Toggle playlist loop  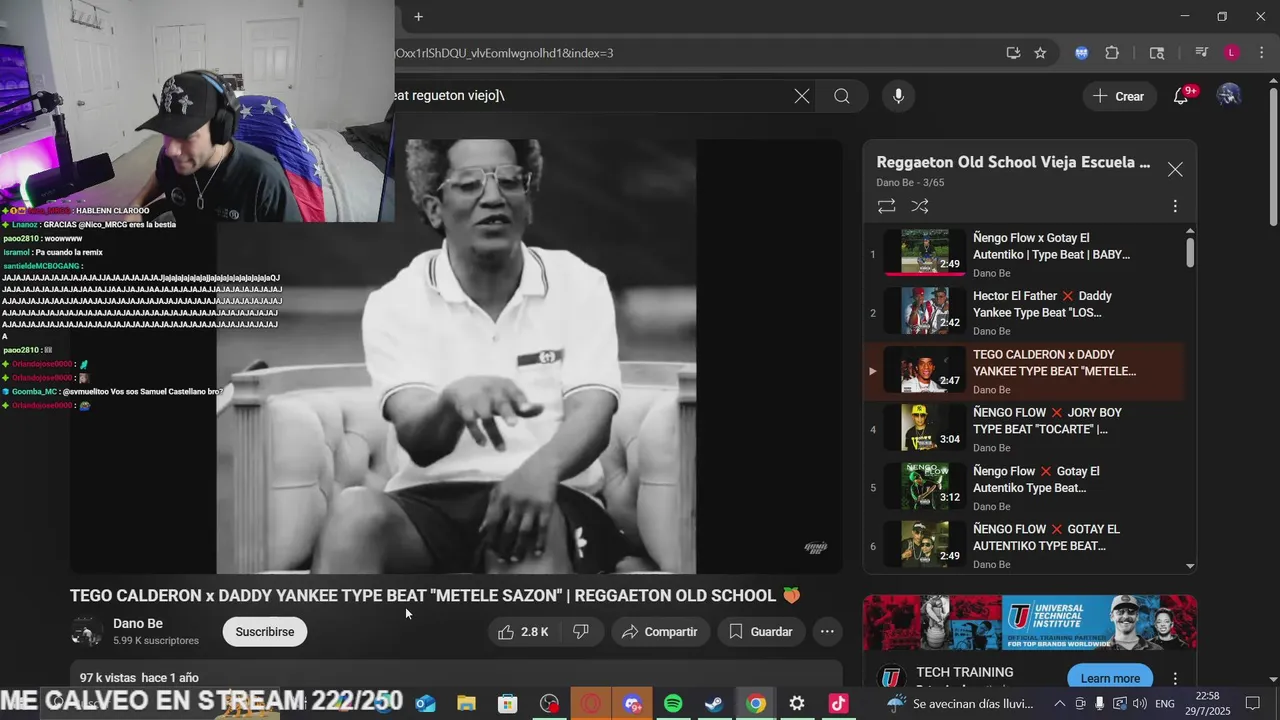(886, 206)
